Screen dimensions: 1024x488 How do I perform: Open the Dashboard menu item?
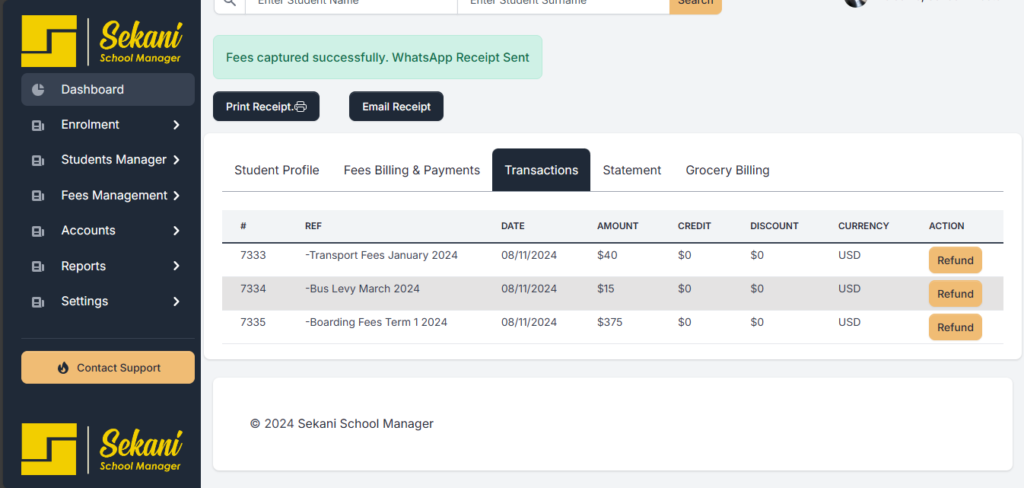click(108, 89)
